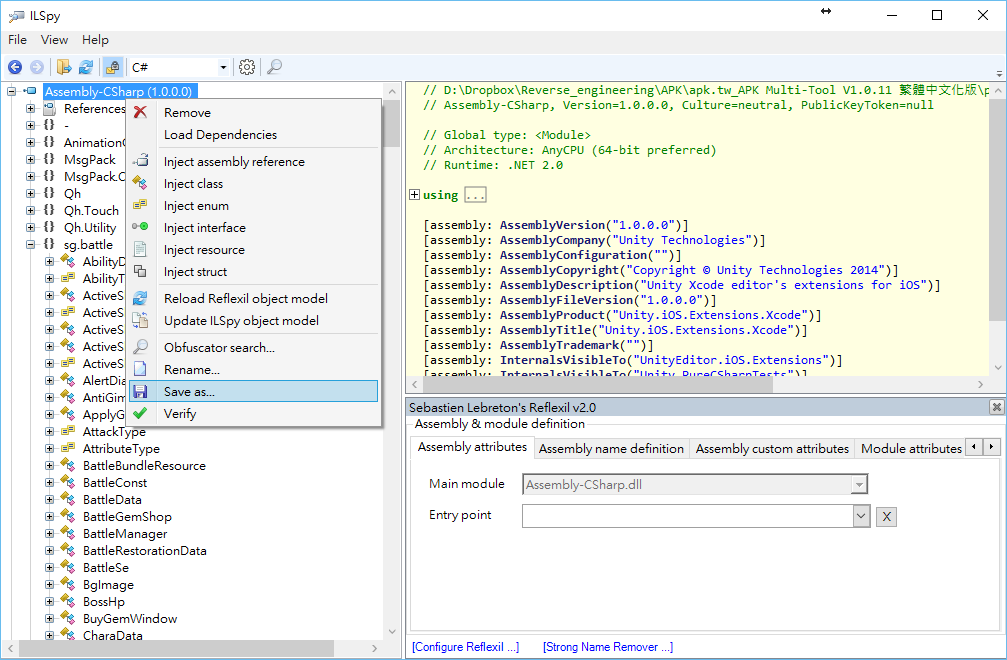Open search with the magnifier toolbar icon
This screenshot has height=660, width=1007.
click(x=274, y=67)
